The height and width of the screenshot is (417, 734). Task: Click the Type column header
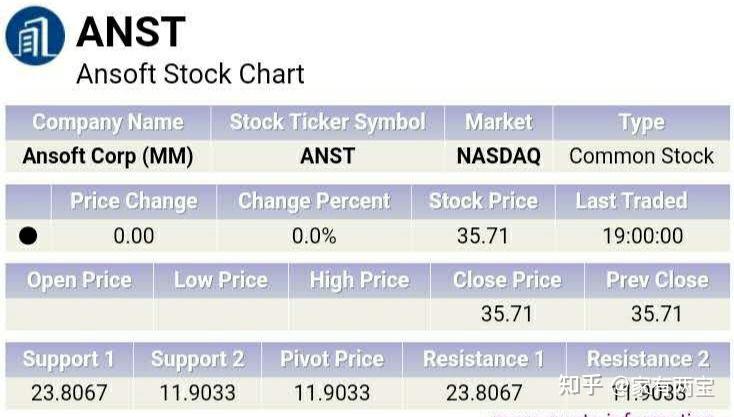point(641,123)
